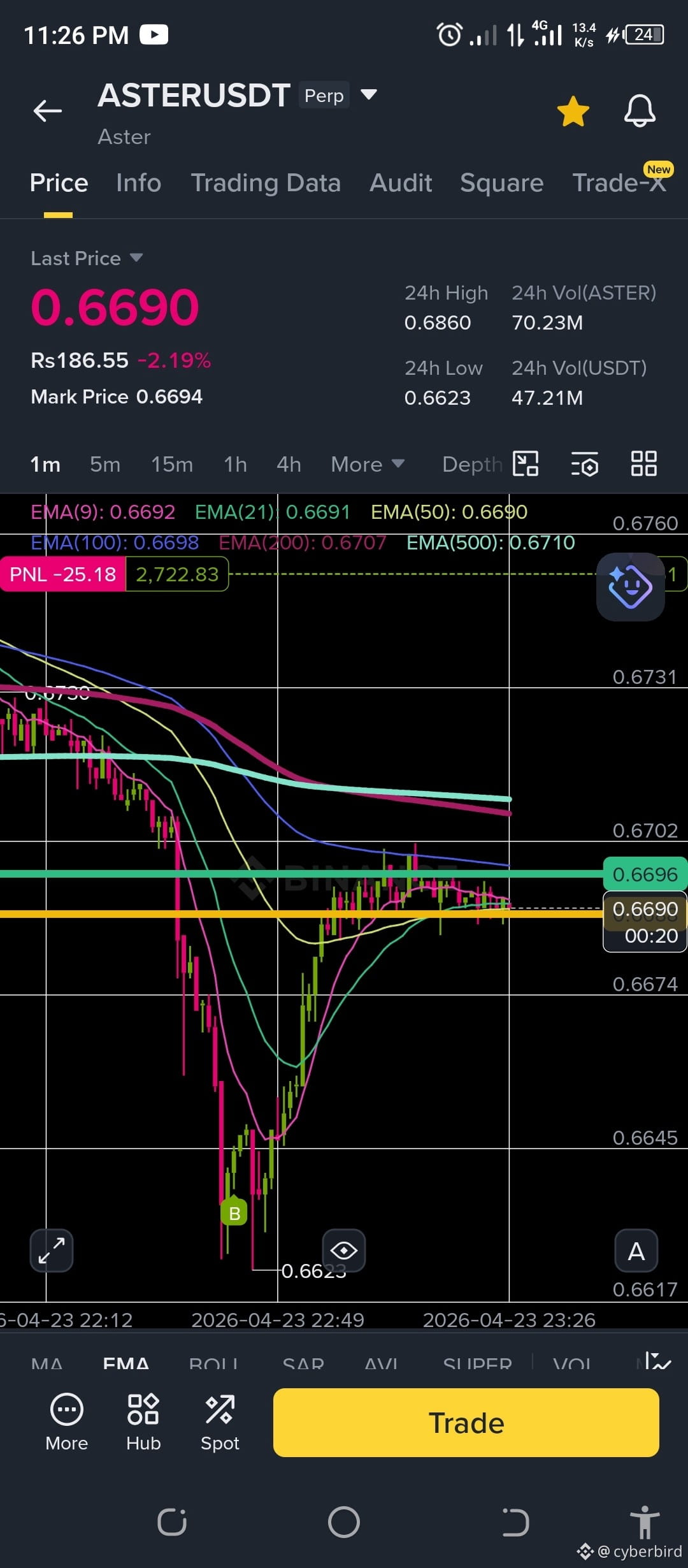The height and width of the screenshot is (1568, 688).
Task: Open the Trade-X tab
Action: click(619, 183)
